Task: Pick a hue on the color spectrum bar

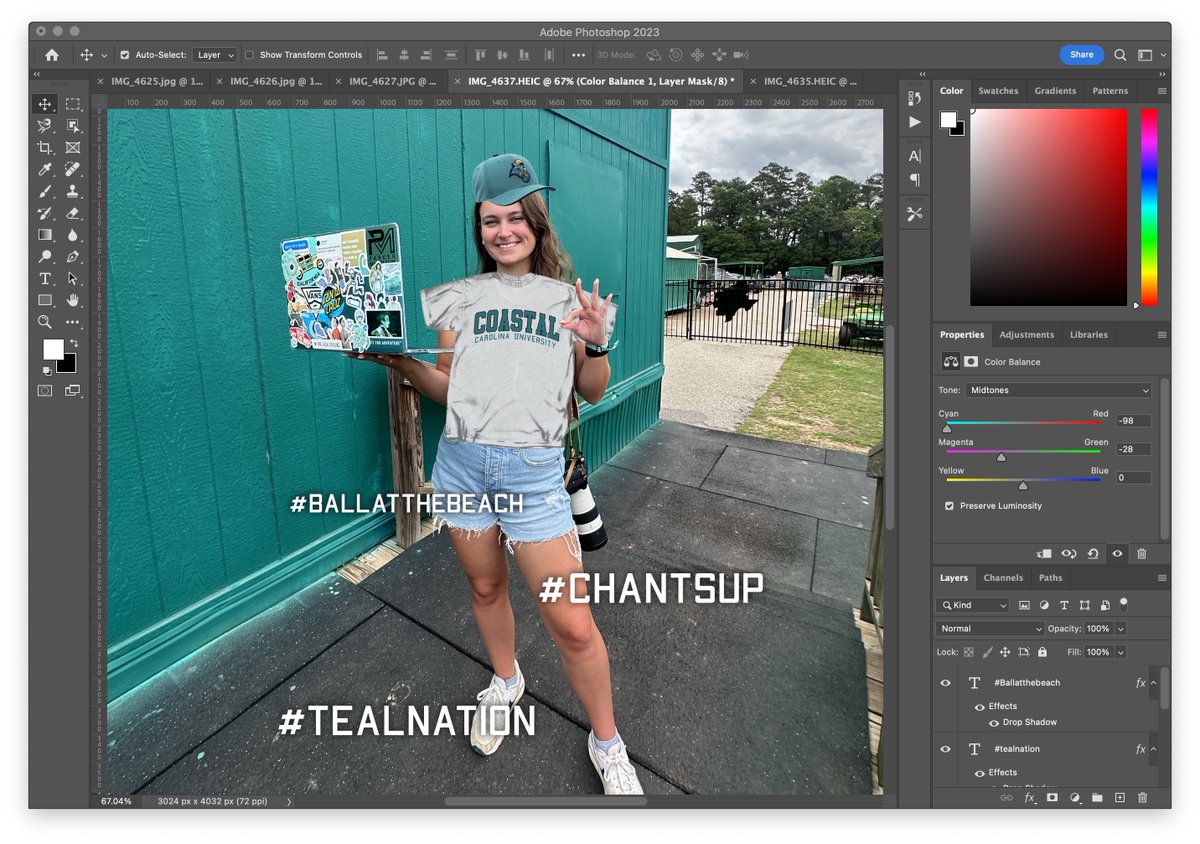Action: [x=1149, y=207]
